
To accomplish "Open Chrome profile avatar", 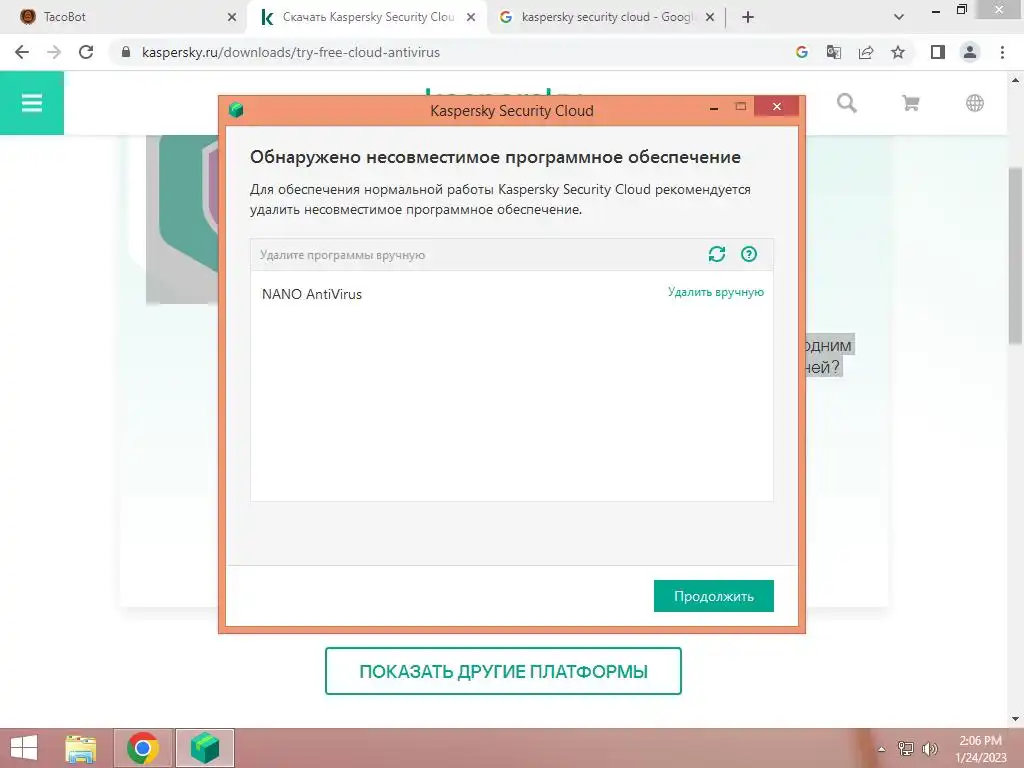I will [x=970, y=52].
